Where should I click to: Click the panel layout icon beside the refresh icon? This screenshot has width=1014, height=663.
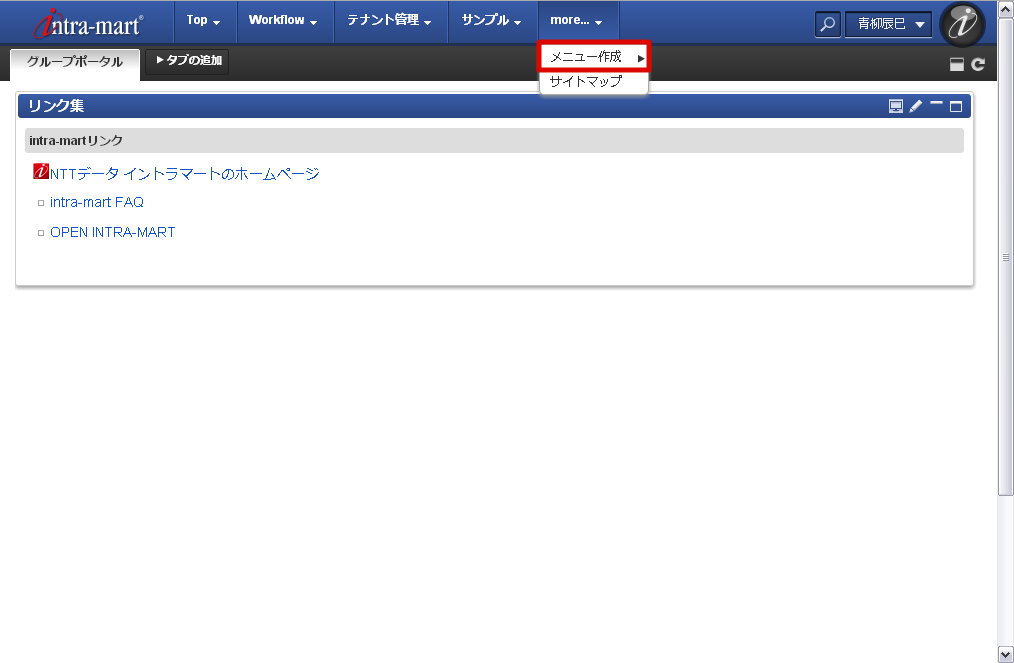point(957,63)
